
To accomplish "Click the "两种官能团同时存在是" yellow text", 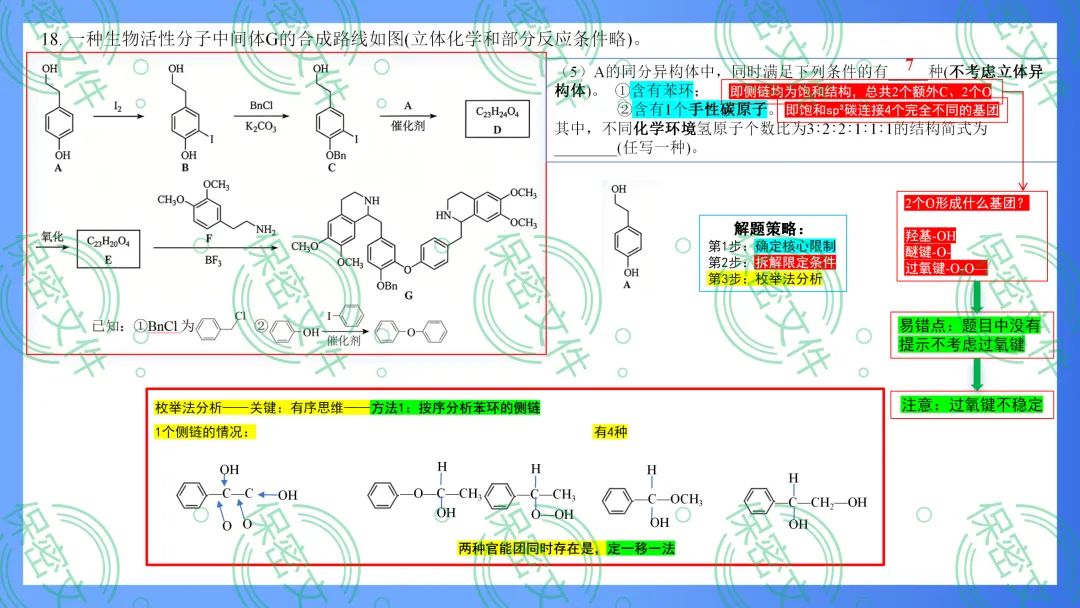I will 532,549.
